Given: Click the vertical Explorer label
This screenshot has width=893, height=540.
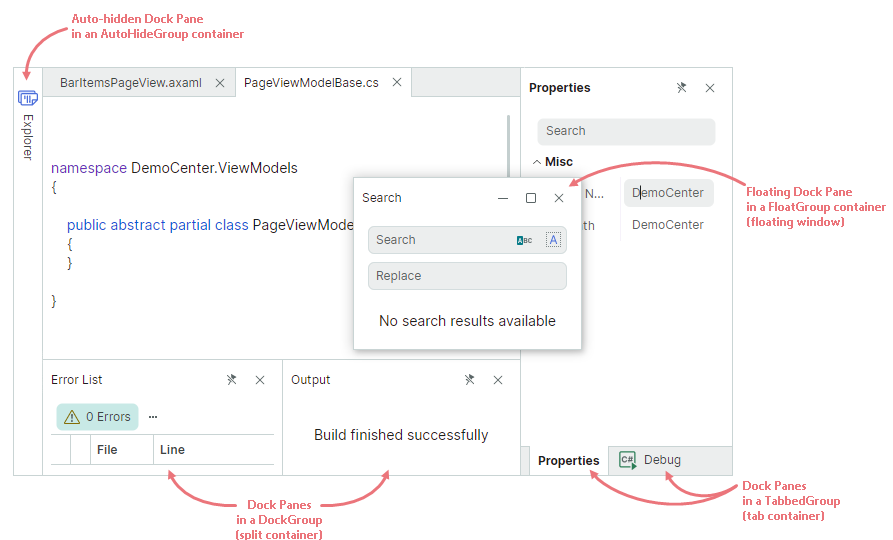Looking at the screenshot, I should [x=27, y=137].
